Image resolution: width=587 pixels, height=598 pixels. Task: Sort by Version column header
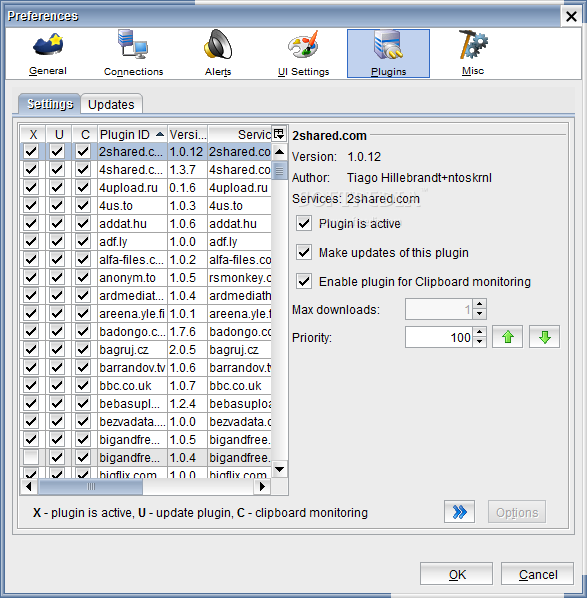(x=187, y=134)
